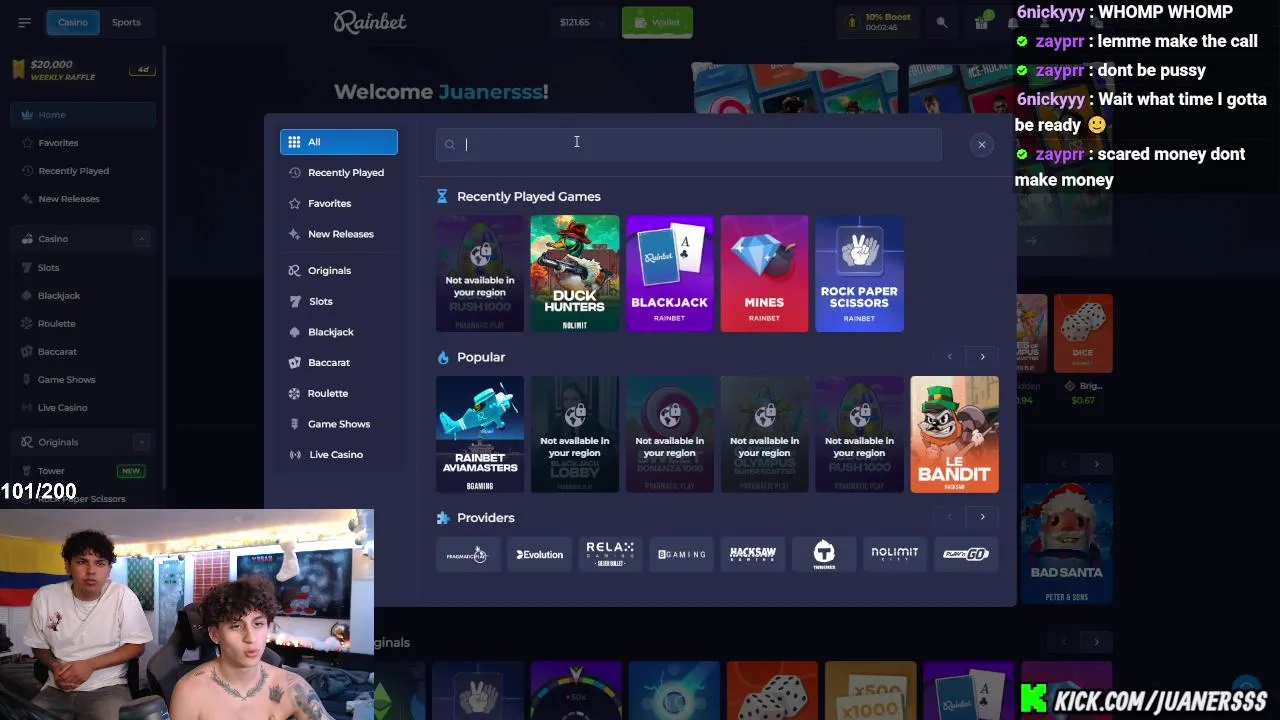Collapse the Originals section in sidebar
This screenshot has width=1280, height=720.
(x=141, y=442)
